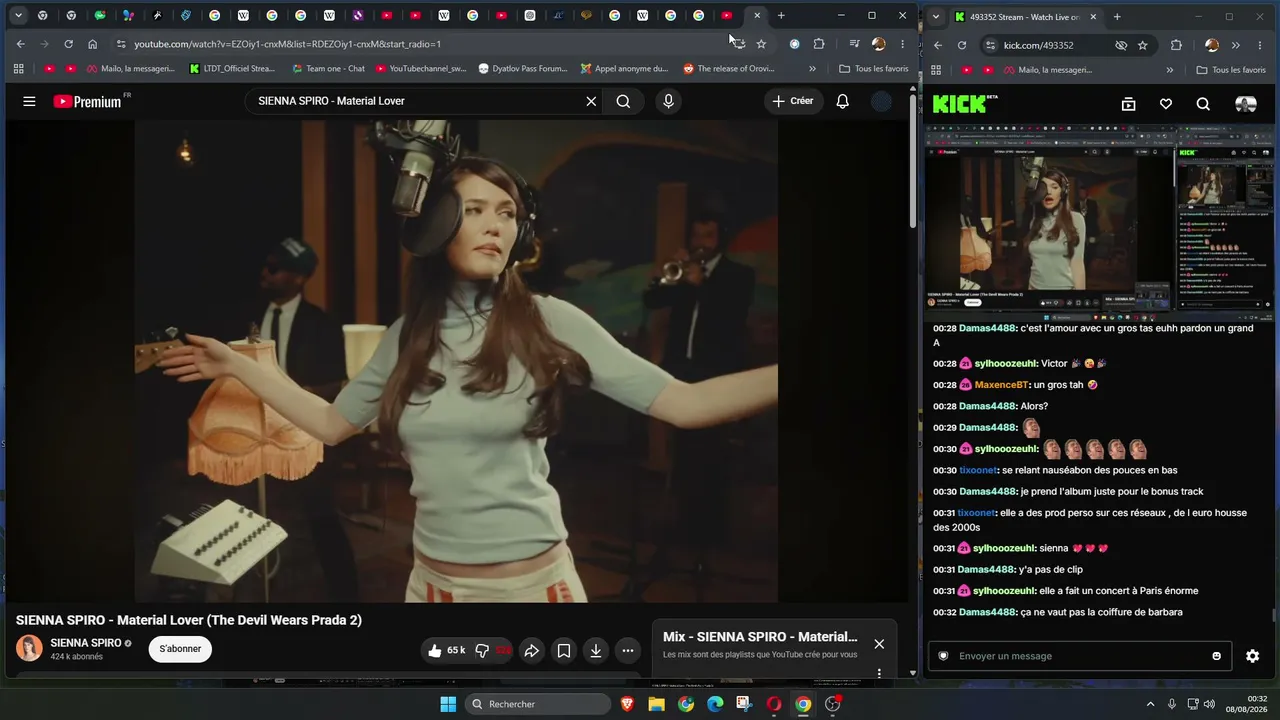Open Chrome three-dot menu in YouTube window

902,44
